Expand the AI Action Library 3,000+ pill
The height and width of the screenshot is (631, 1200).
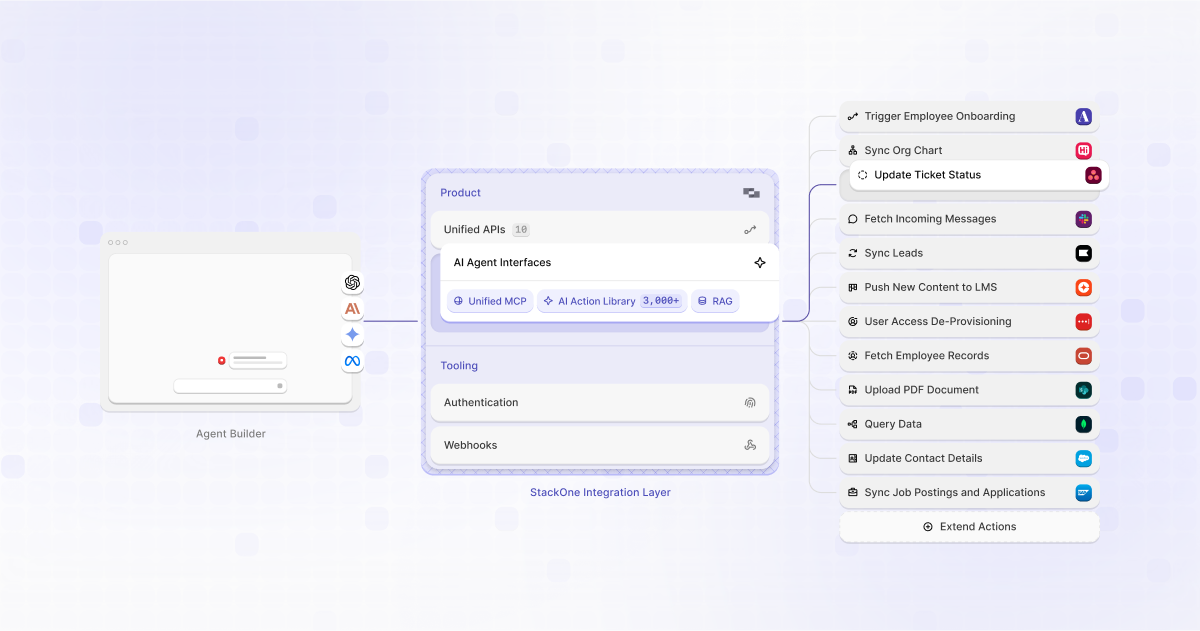(x=611, y=300)
